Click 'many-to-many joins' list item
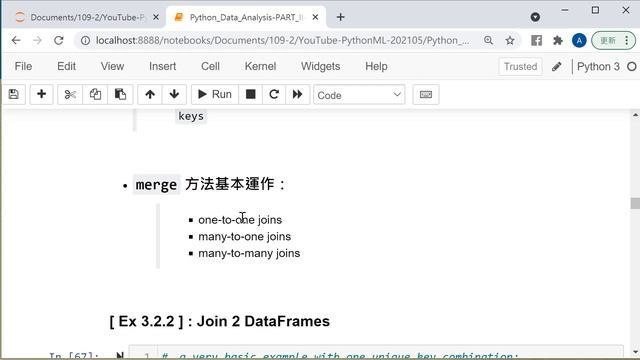Image resolution: width=640 pixels, height=360 pixels. click(249, 253)
